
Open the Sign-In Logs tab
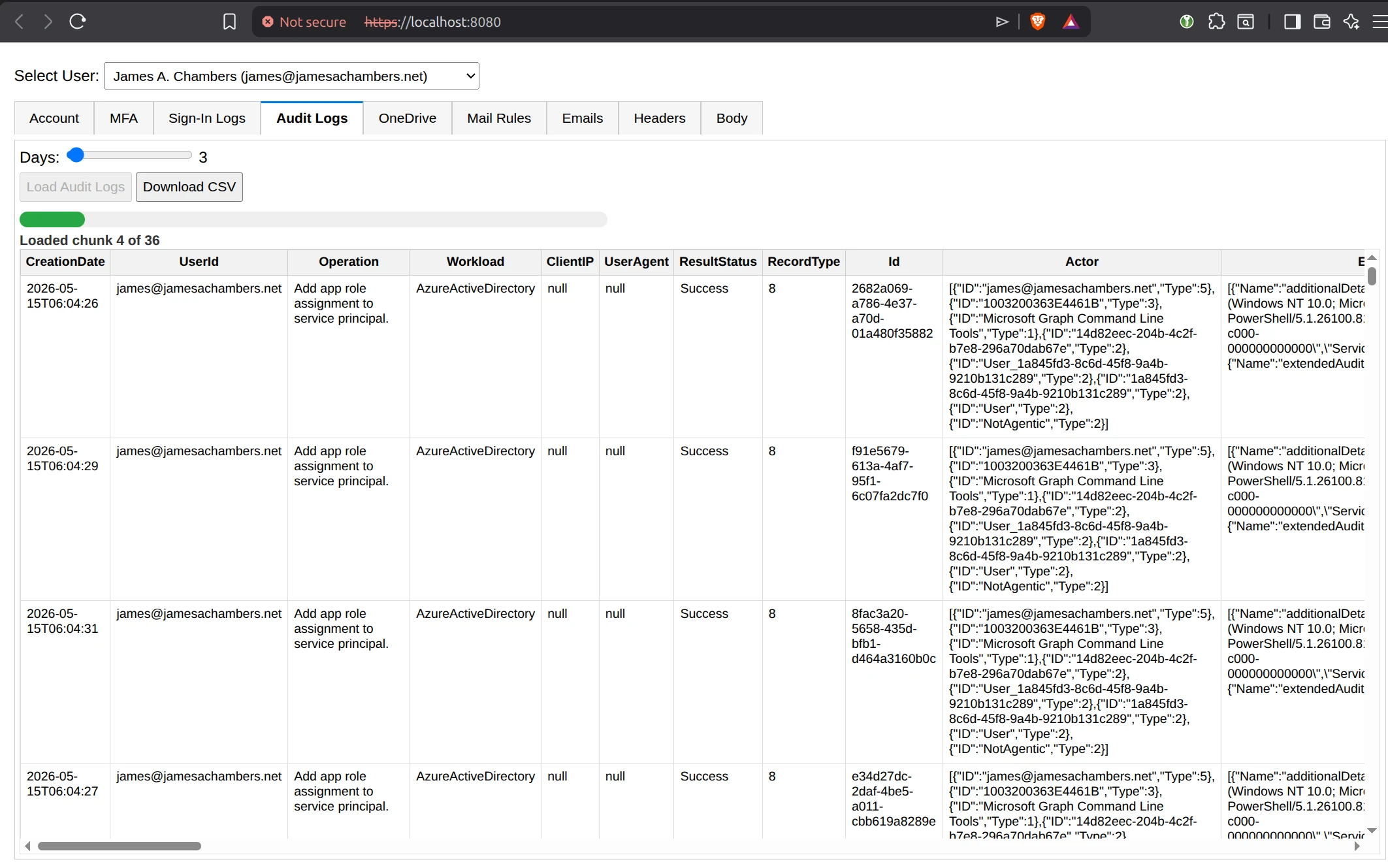pyautogui.click(x=207, y=118)
